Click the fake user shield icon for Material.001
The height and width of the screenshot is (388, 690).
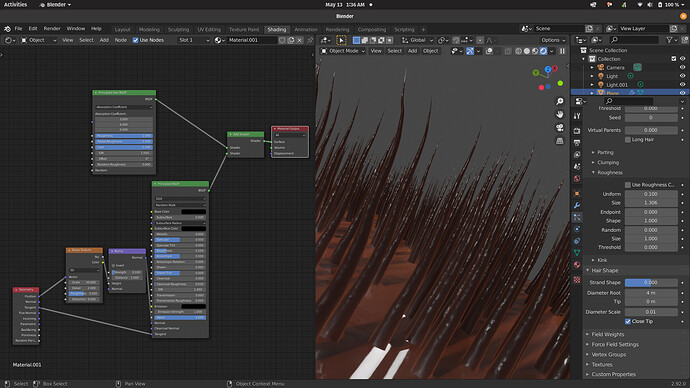point(282,40)
